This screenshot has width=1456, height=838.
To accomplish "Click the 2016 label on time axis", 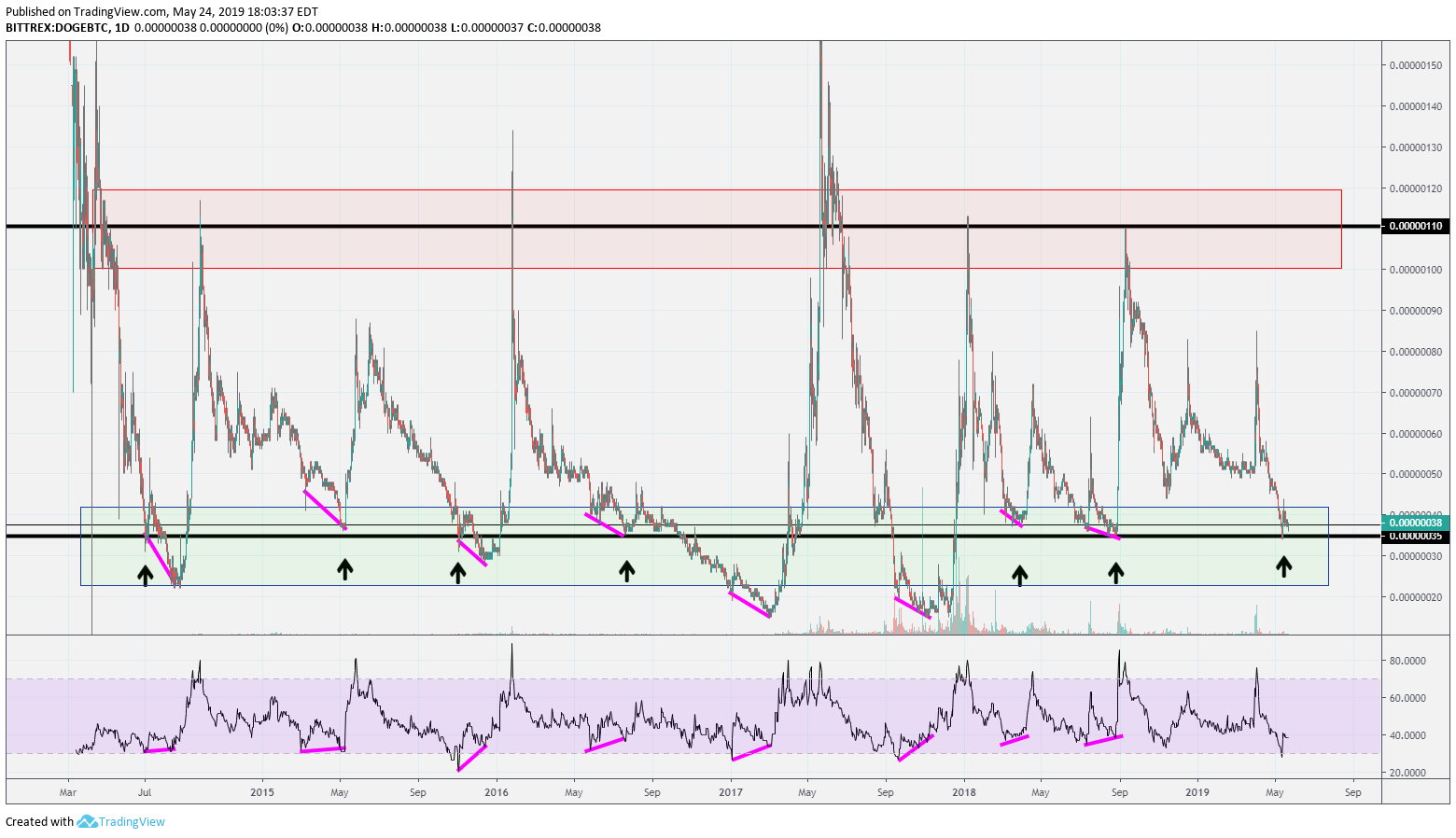I will click(497, 792).
